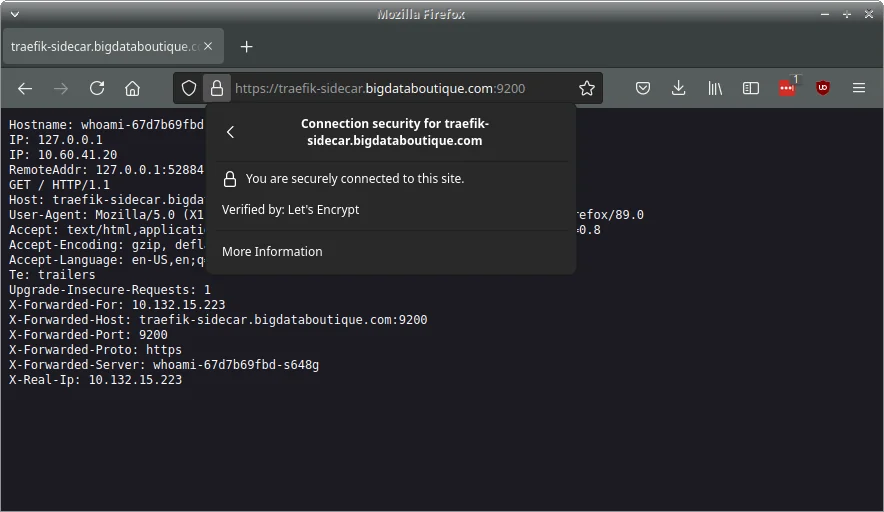This screenshot has height=512, width=884.
Task: Click the 'X-Forwarded-Port: 9200' line
Action: [88, 335]
